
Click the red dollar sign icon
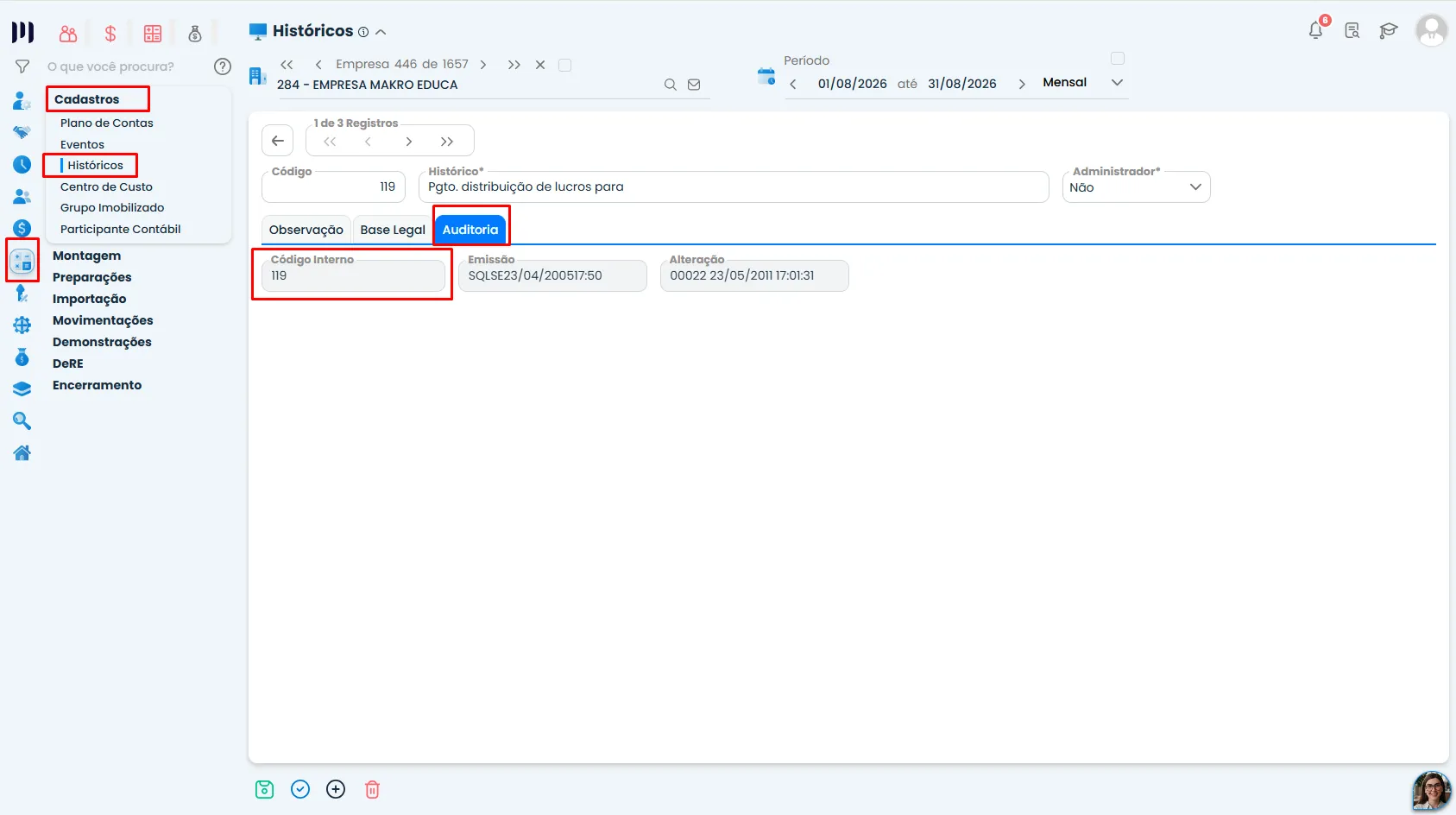[x=110, y=34]
